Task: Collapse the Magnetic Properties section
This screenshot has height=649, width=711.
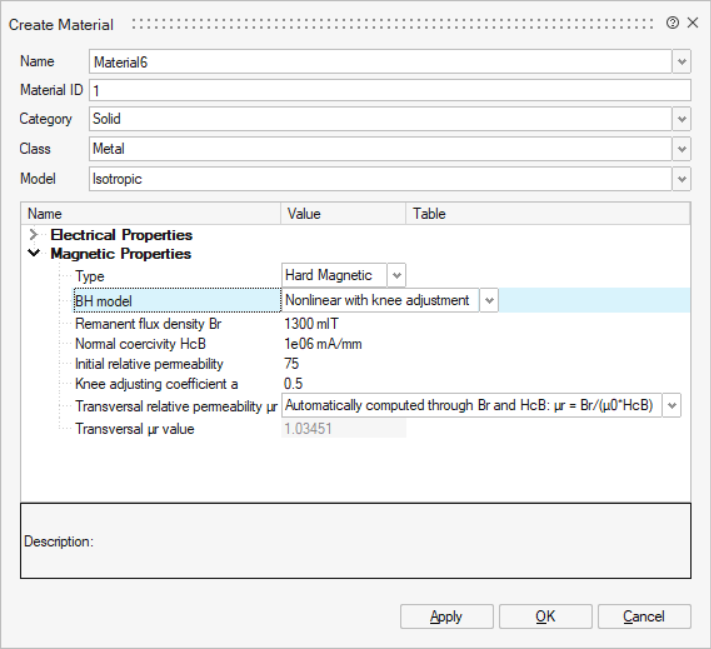Action: (x=35, y=254)
